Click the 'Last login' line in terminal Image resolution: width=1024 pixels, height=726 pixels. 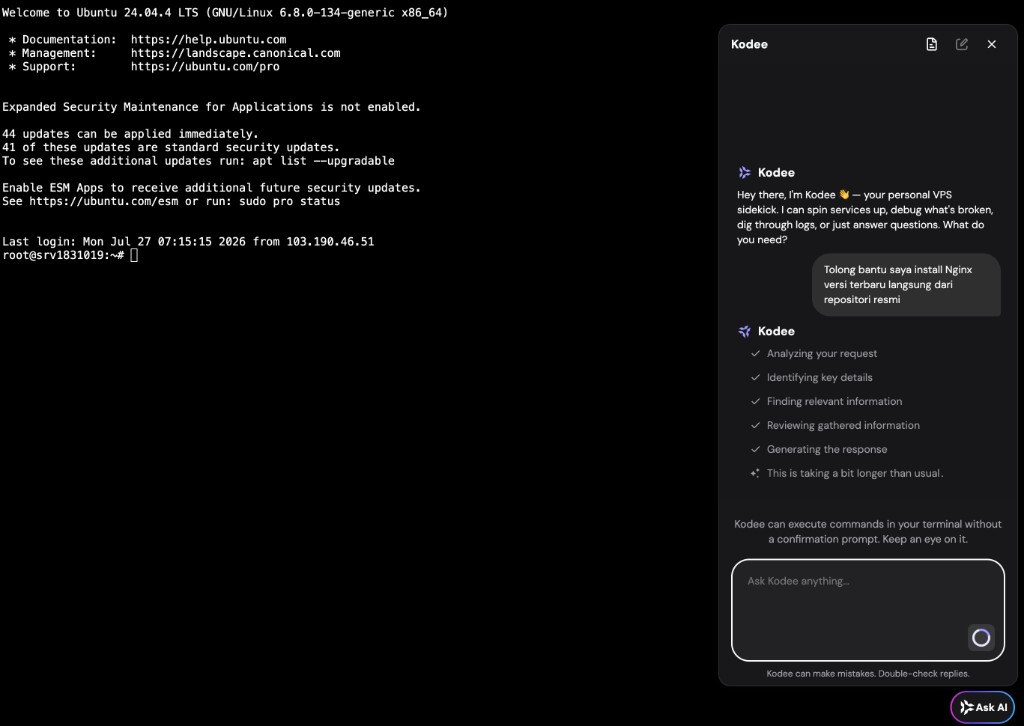(x=188, y=242)
